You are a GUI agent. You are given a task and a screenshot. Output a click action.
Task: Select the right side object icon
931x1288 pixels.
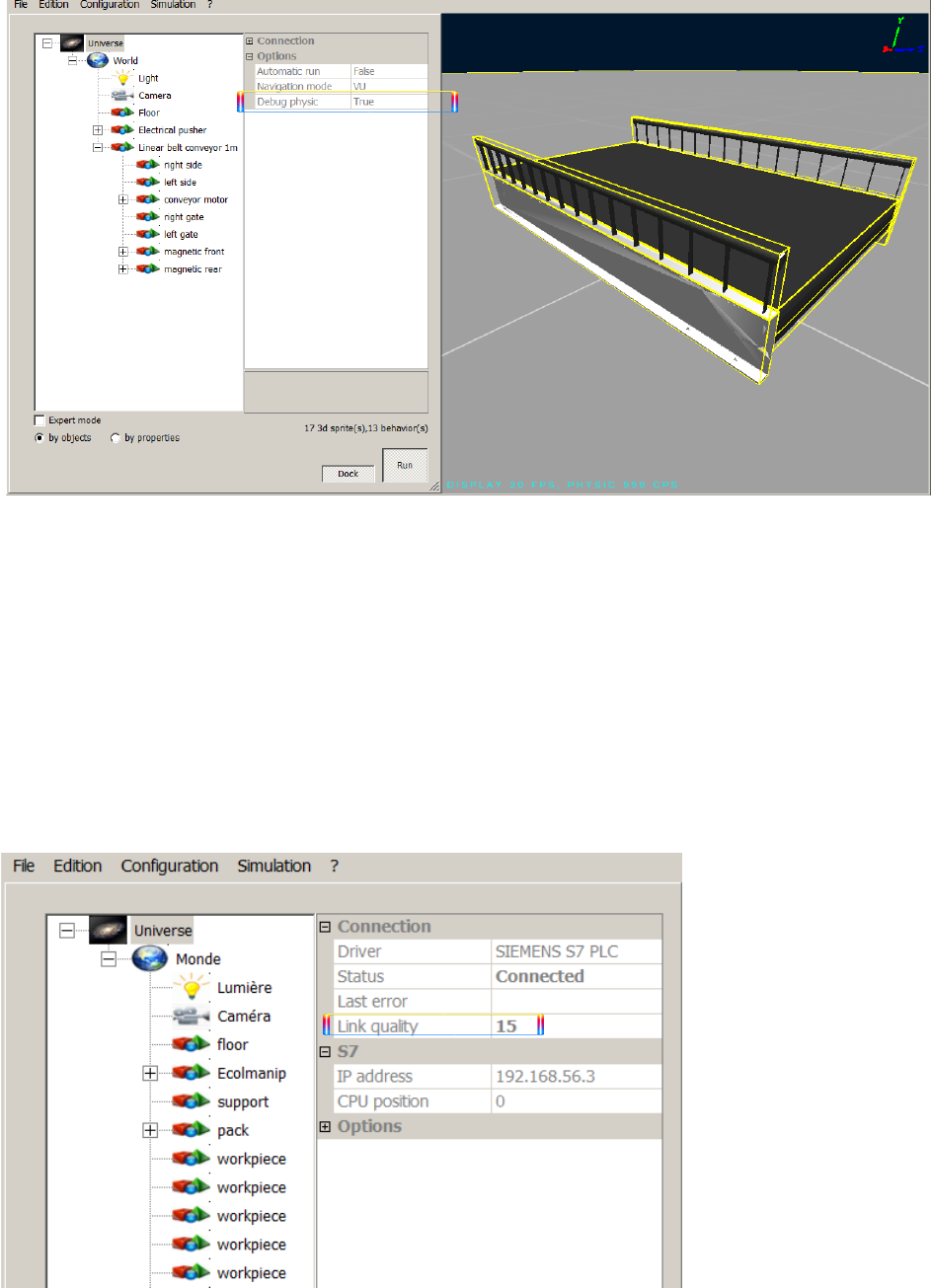pos(148,165)
